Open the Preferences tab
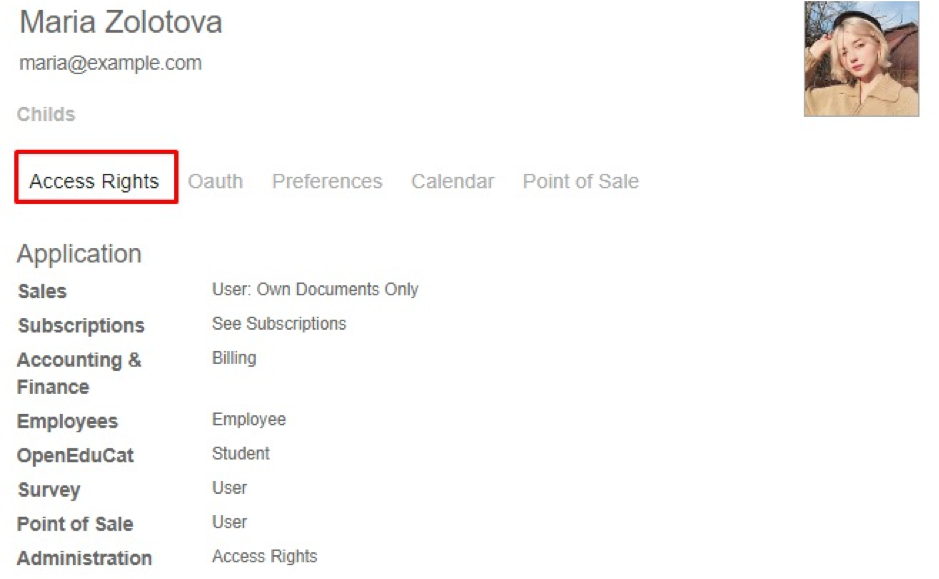Viewport: 939px width, 579px height. (327, 181)
